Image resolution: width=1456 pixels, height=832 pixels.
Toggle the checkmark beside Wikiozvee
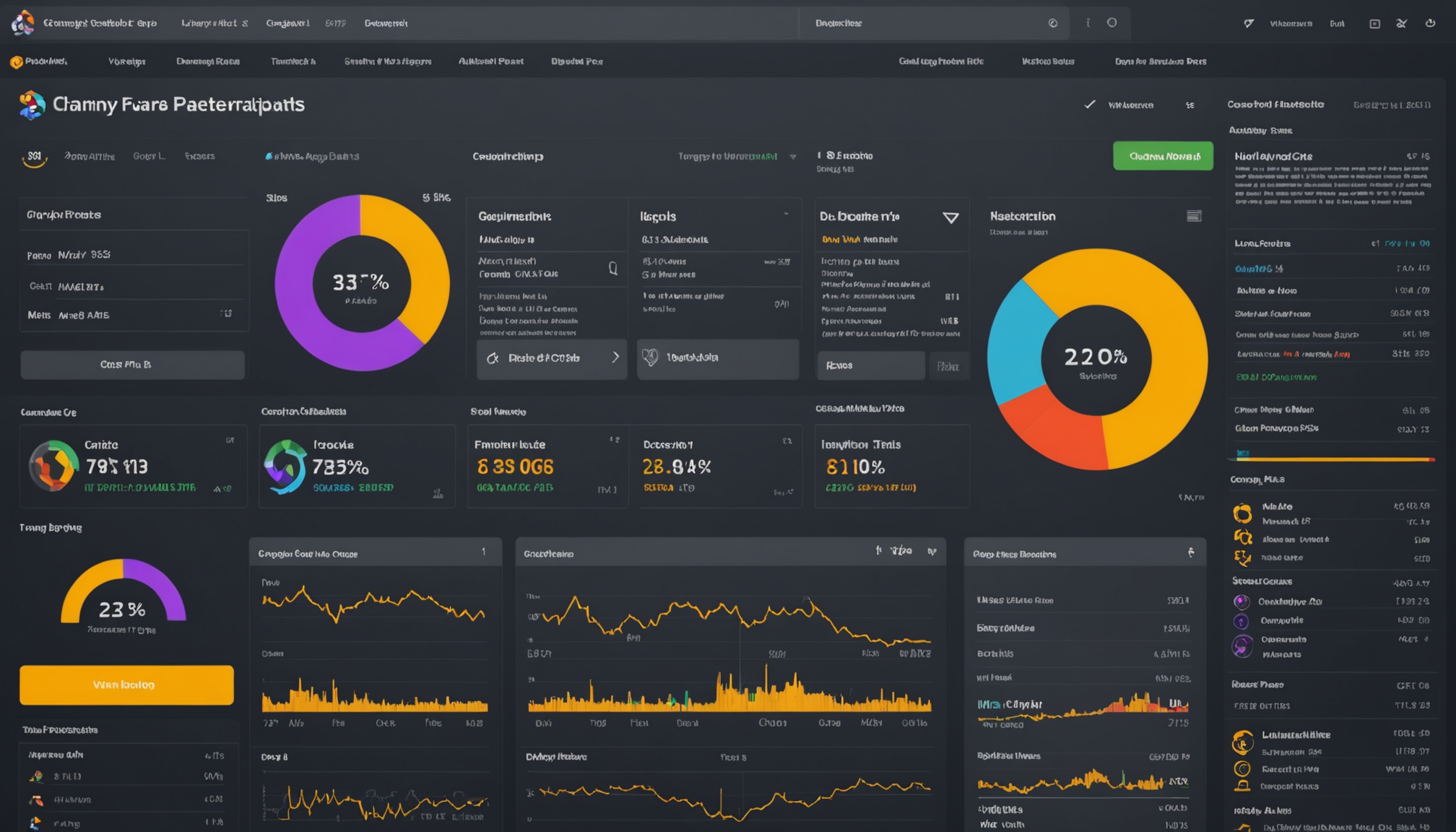point(1090,105)
